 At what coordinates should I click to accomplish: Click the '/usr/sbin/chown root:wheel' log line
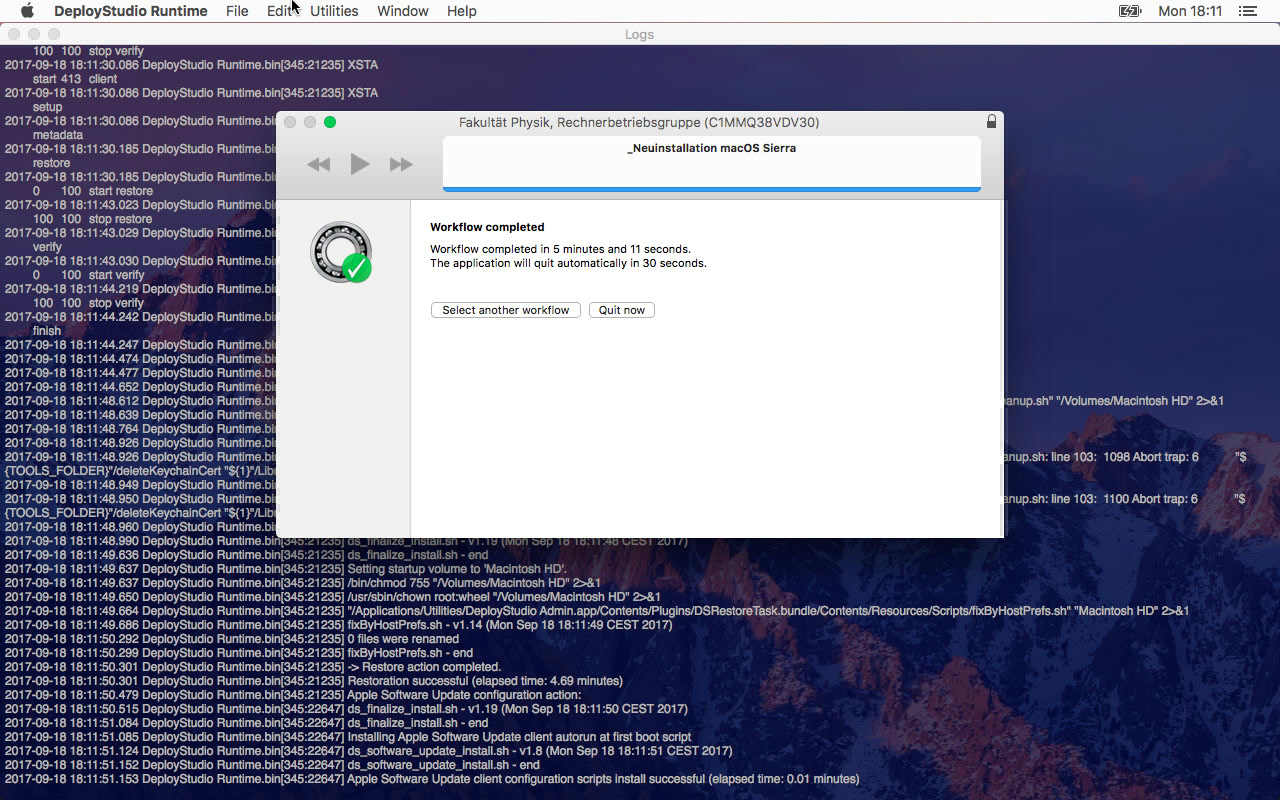(332, 597)
